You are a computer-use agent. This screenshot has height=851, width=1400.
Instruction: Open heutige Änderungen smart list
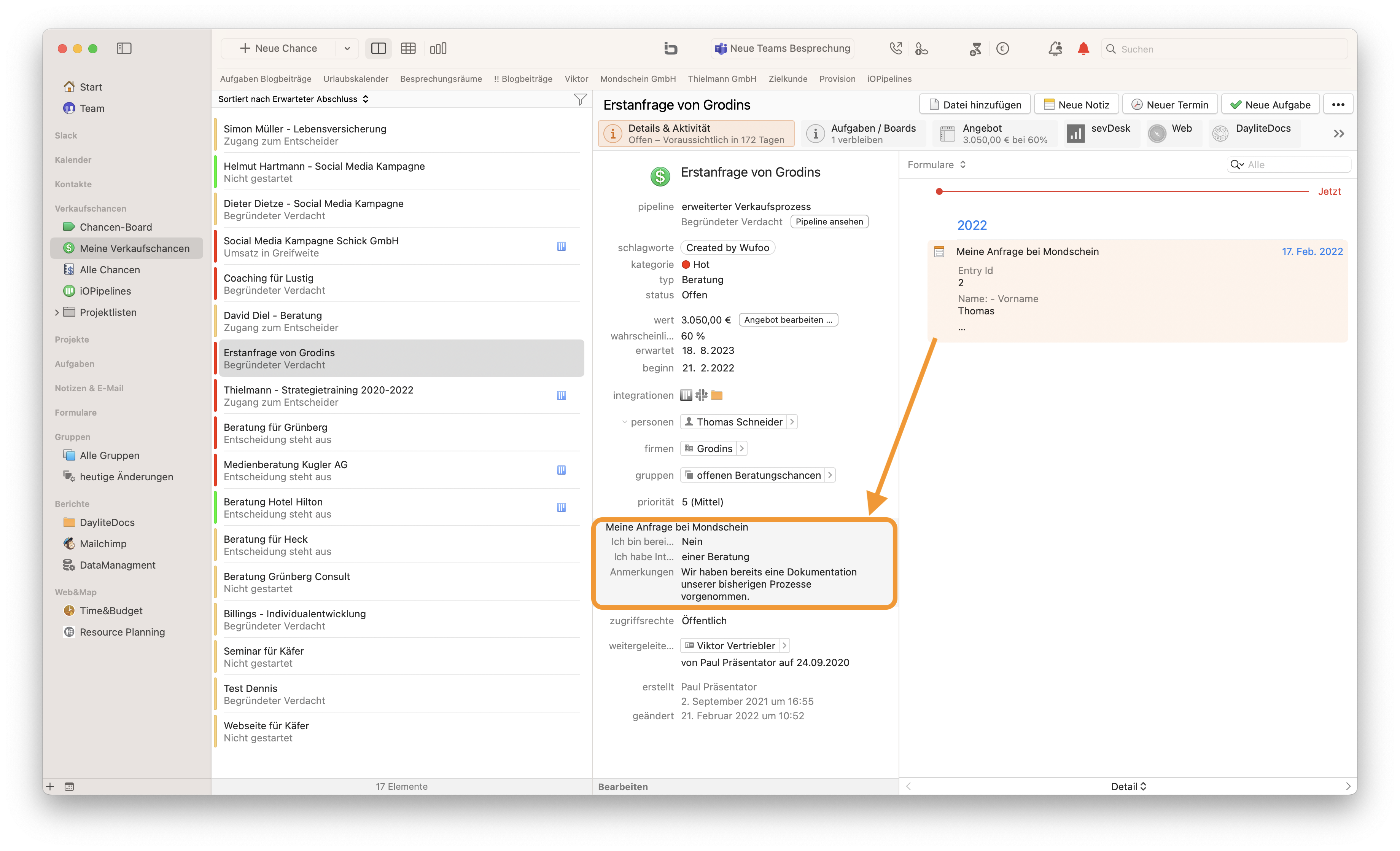(x=126, y=476)
